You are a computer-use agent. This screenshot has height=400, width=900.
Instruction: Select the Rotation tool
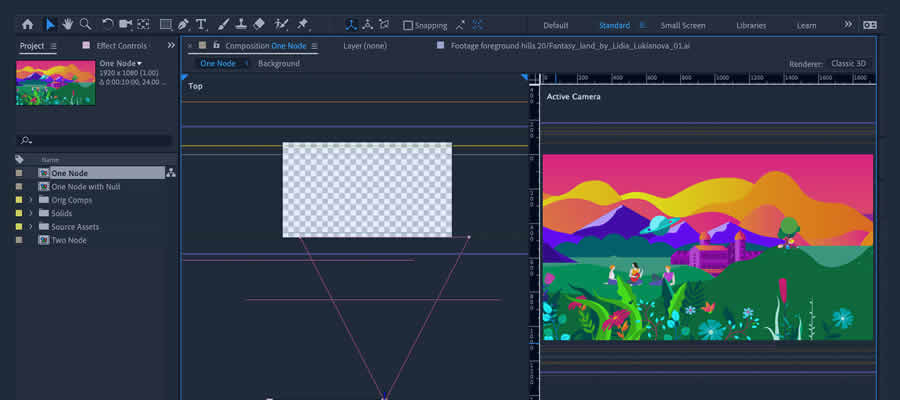coord(108,24)
